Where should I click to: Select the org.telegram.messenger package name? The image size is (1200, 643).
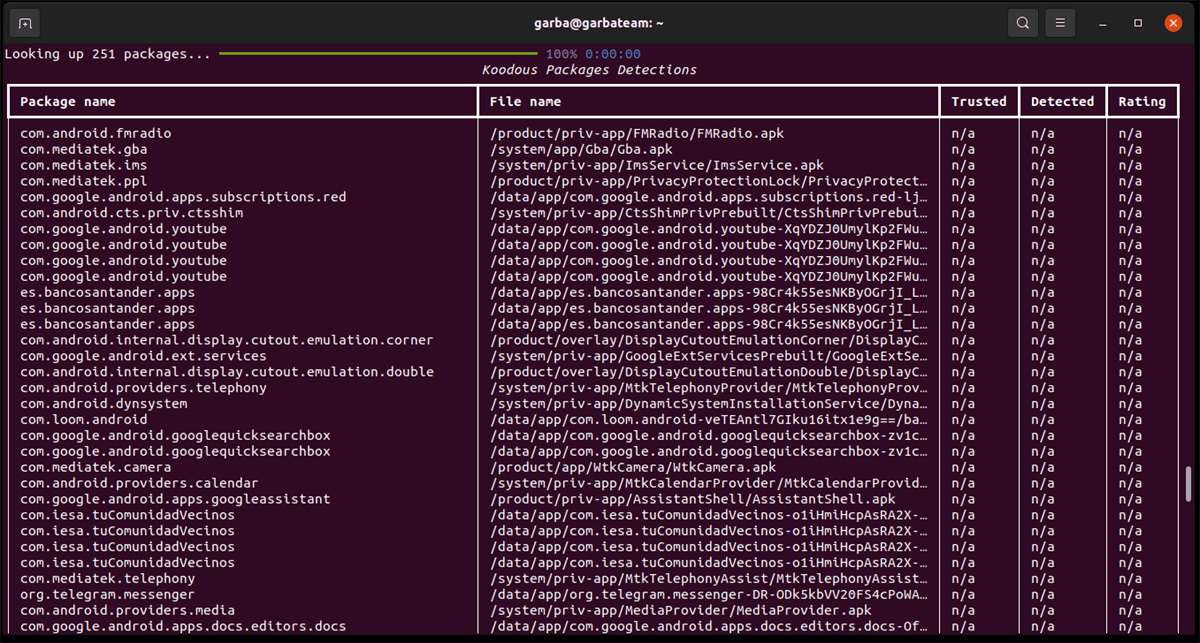[x=107, y=594]
